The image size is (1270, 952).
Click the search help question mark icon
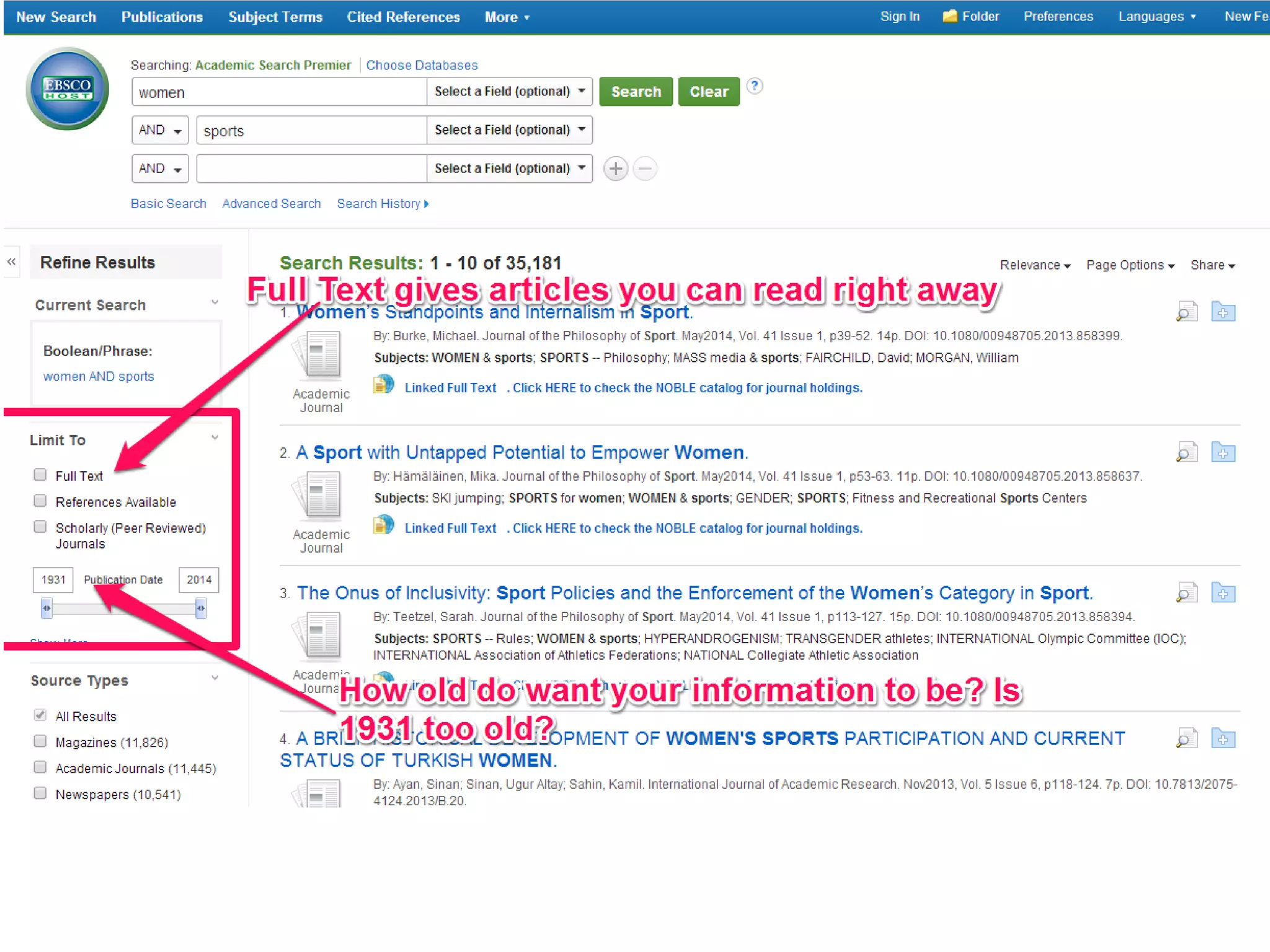pyautogui.click(x=754, y=86)
